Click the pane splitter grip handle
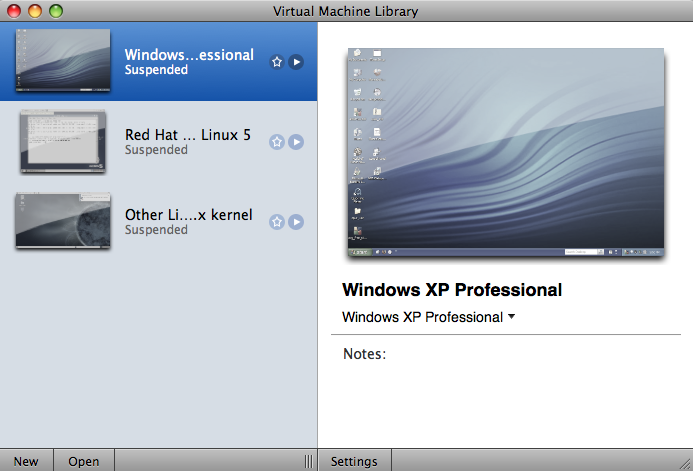The width and height of the screenshot is (693, 471). pyautogui.click(x=308, y=461)
